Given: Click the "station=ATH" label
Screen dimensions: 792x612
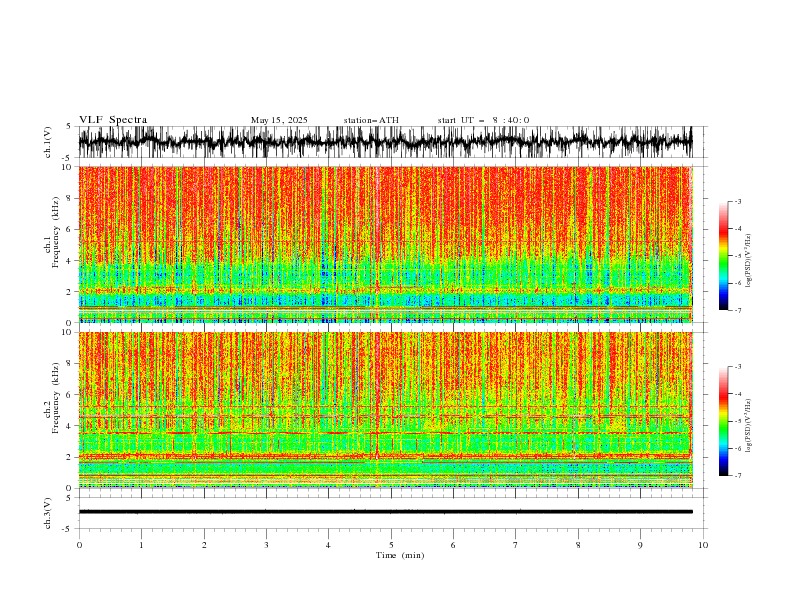Looking at the screenshot, I should tap(371, 120).
